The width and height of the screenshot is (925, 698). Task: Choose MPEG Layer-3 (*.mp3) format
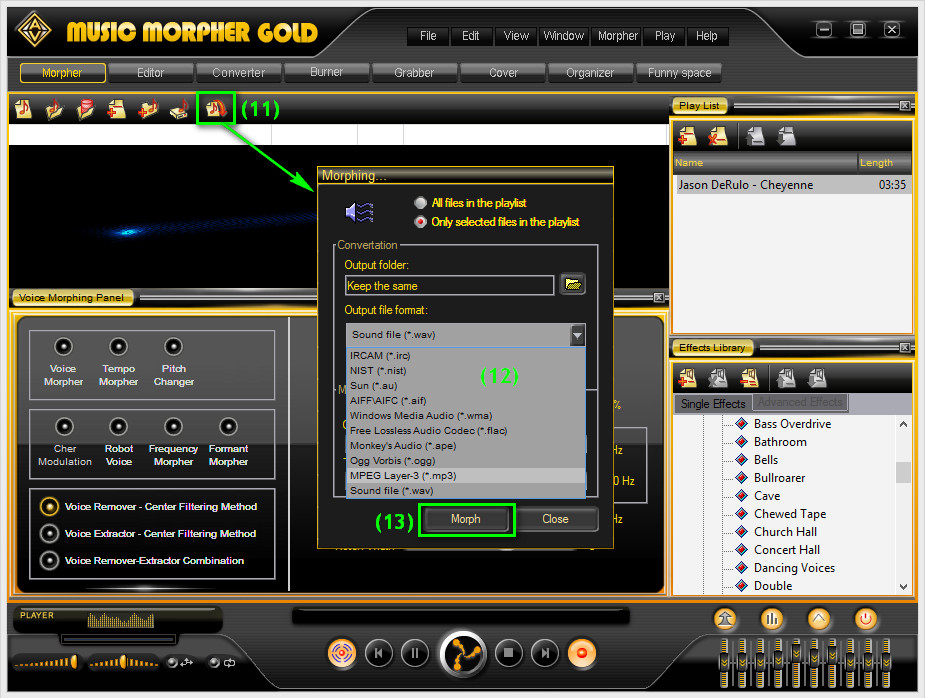tap(465, 476)
